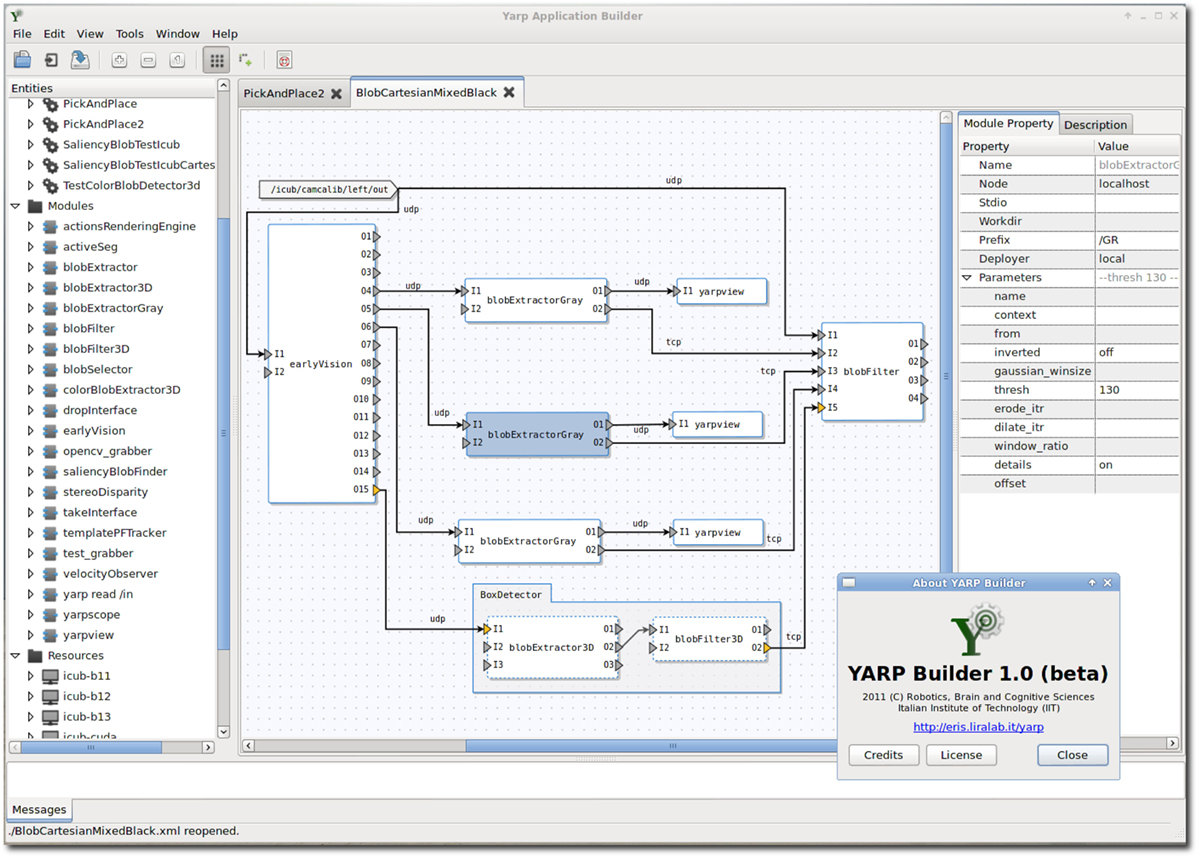
Task: Switch to the Description tab
Action: [x=1095, y=125]
